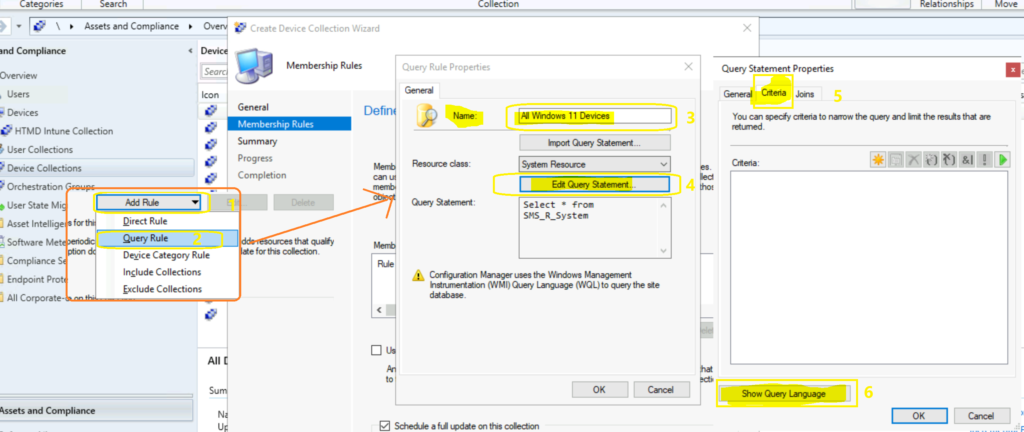Click the Icon column header
This screenshot has width=1024, height=432.
point(210,95)
